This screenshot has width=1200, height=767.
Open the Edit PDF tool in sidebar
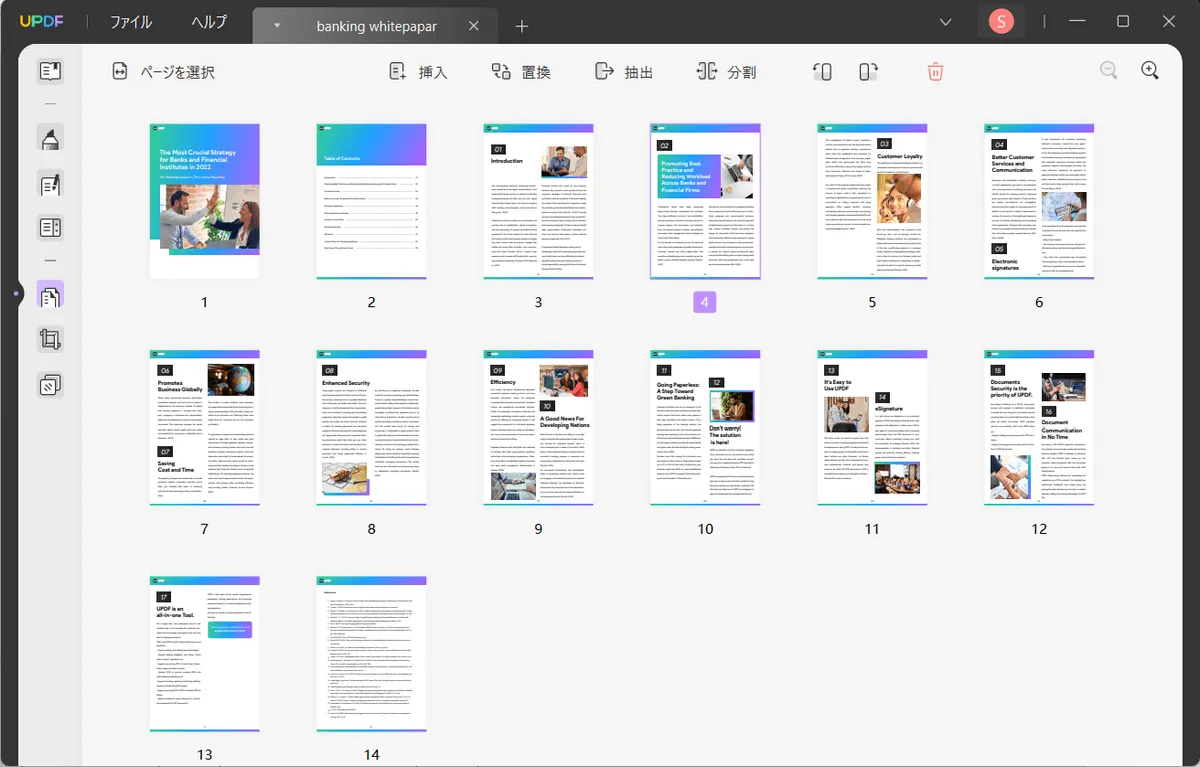pos(50,184)
